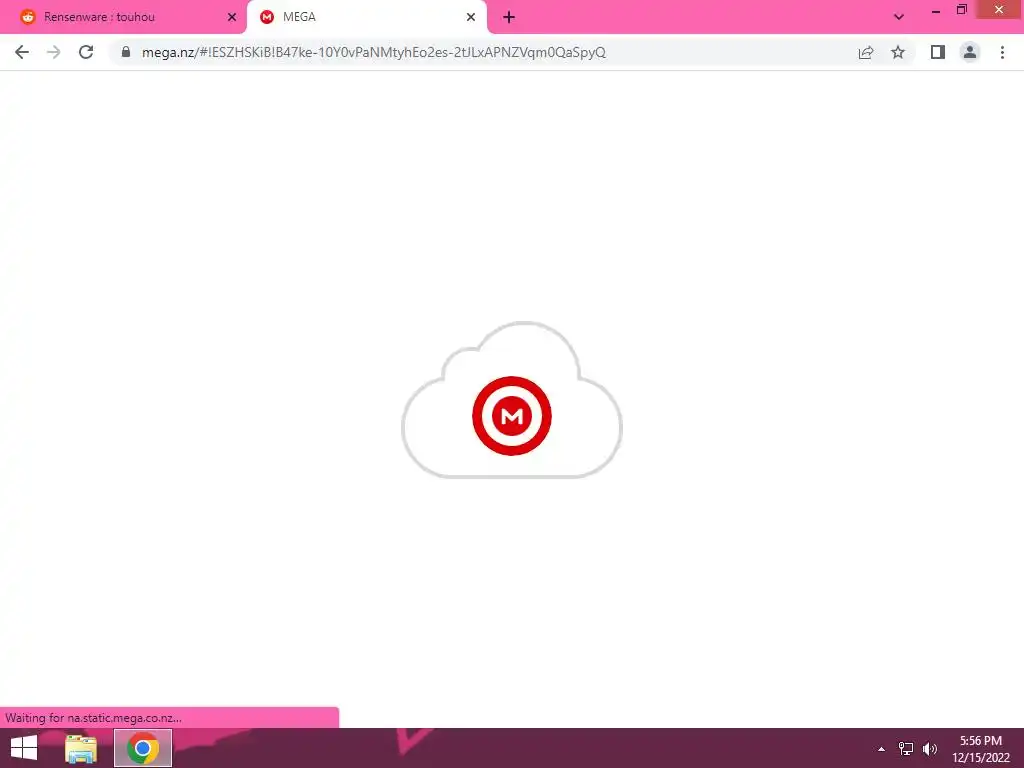This screenshot has height=768, width=1024.
Task: Bookmark this tab with the star
Action: 898,52
